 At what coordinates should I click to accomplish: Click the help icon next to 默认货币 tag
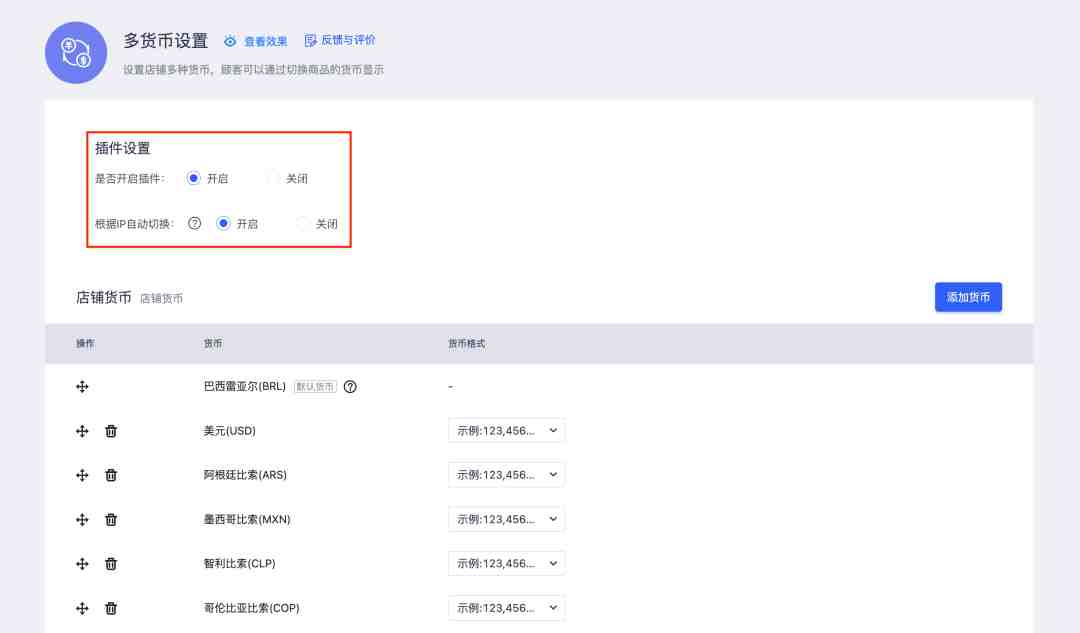click(350, 386)
